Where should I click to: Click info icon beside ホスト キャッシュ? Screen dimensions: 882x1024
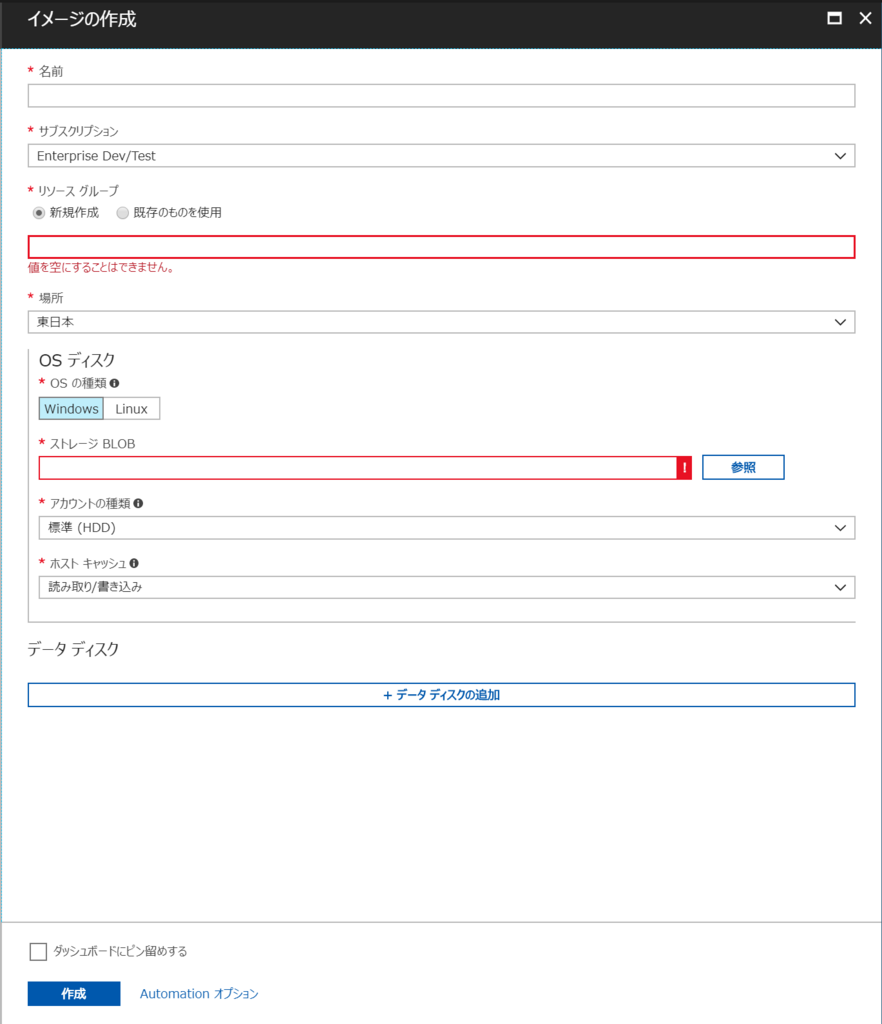134,563
